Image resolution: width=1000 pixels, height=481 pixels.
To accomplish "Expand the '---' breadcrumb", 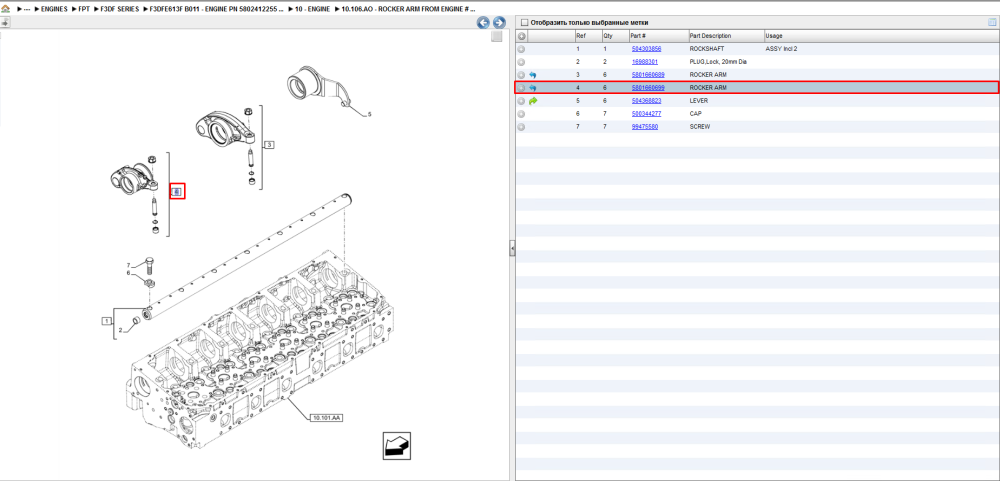I will [x=27, y=9].
